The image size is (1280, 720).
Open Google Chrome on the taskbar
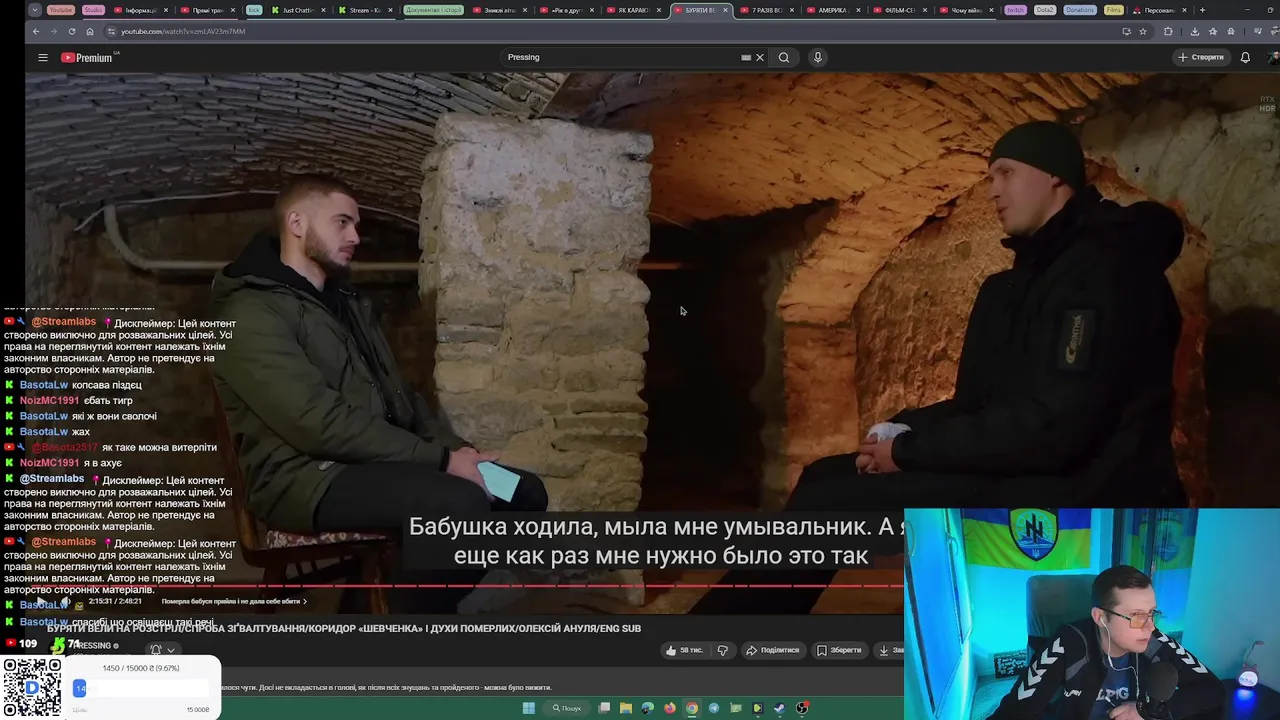[692, 708]
